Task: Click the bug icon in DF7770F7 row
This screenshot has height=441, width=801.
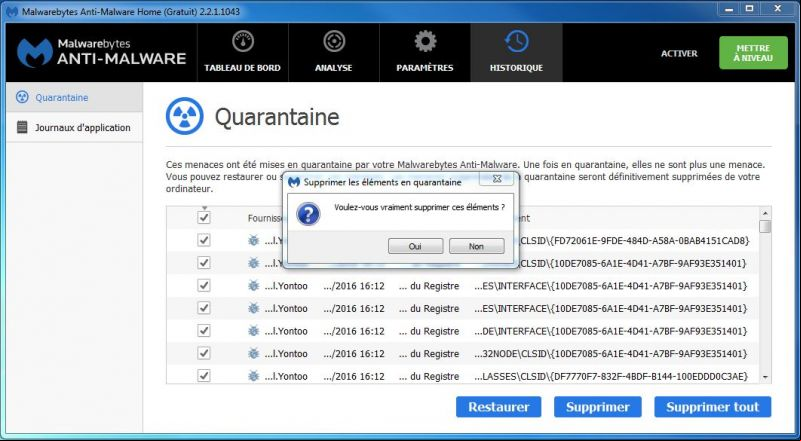Action: (253, 376)
